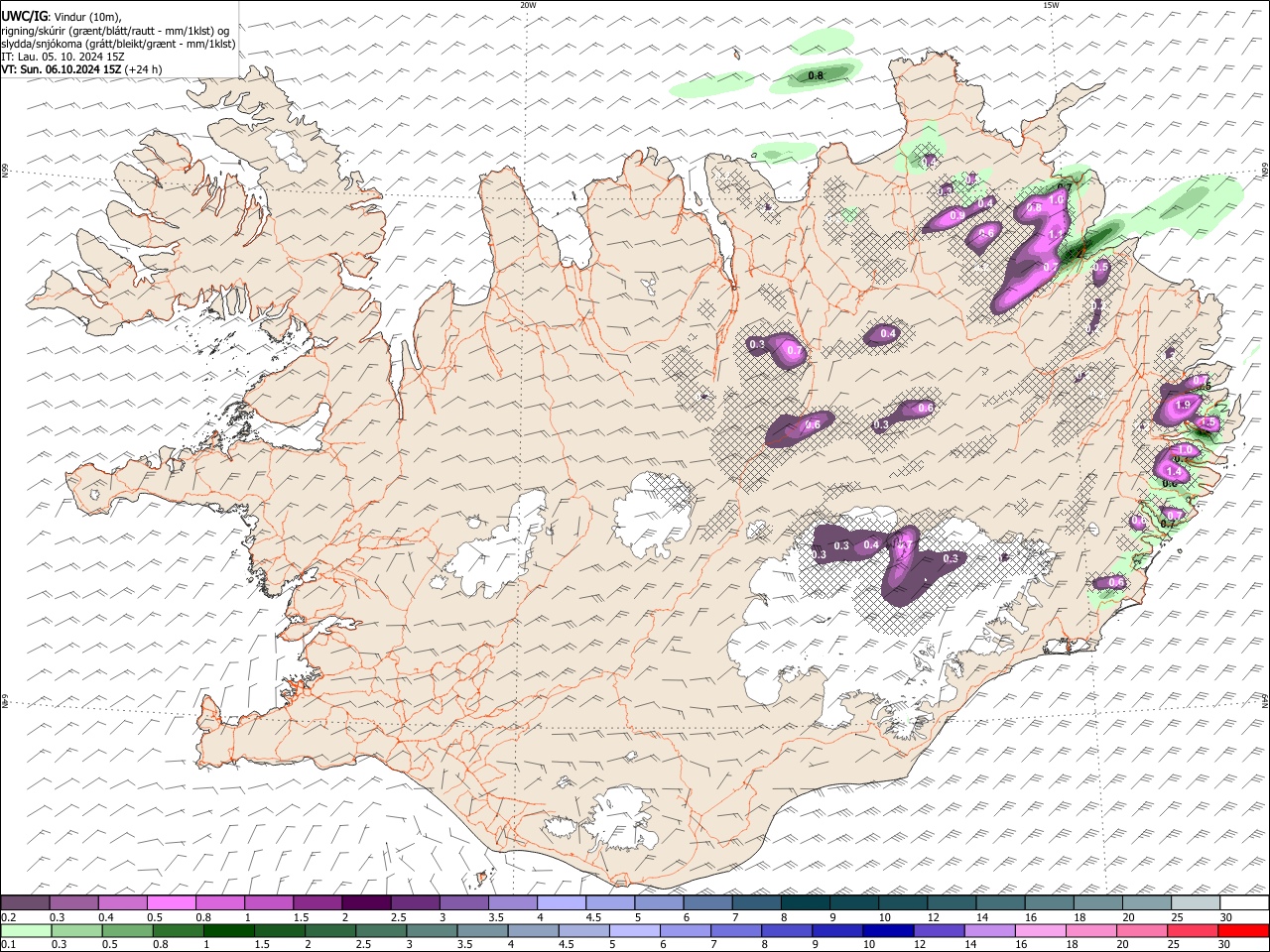Click the '0.8' value on the offshore green patch

click(x=816, y=75)
